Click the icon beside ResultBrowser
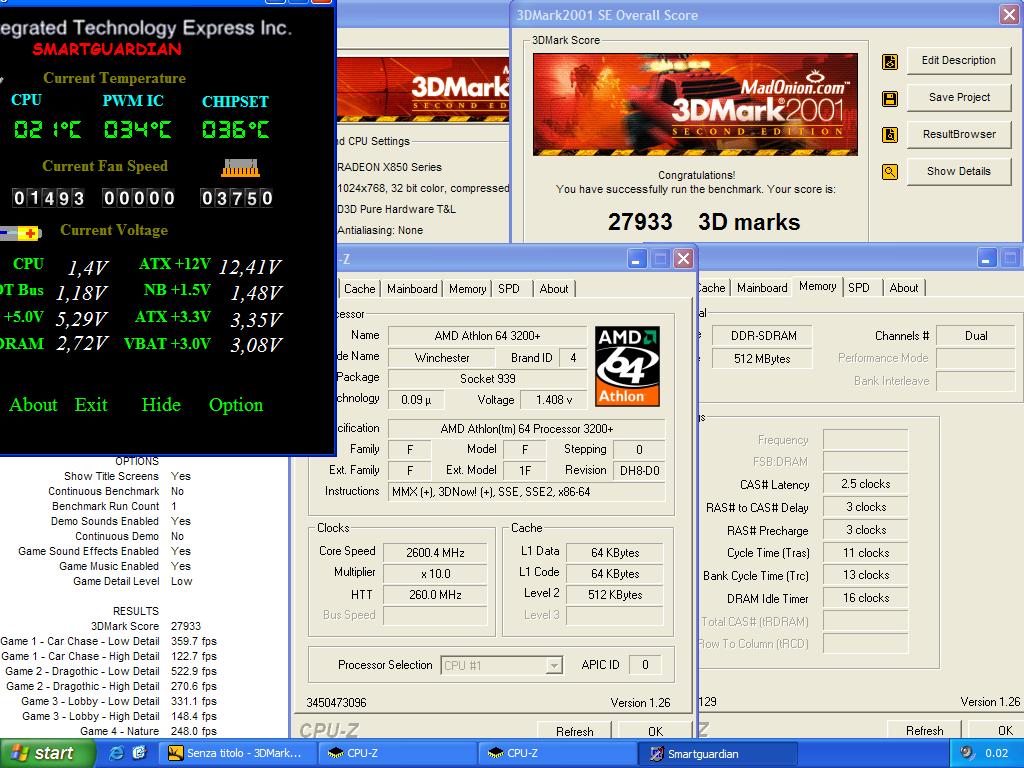This screenshot has height=768, width=1024. 889,135
